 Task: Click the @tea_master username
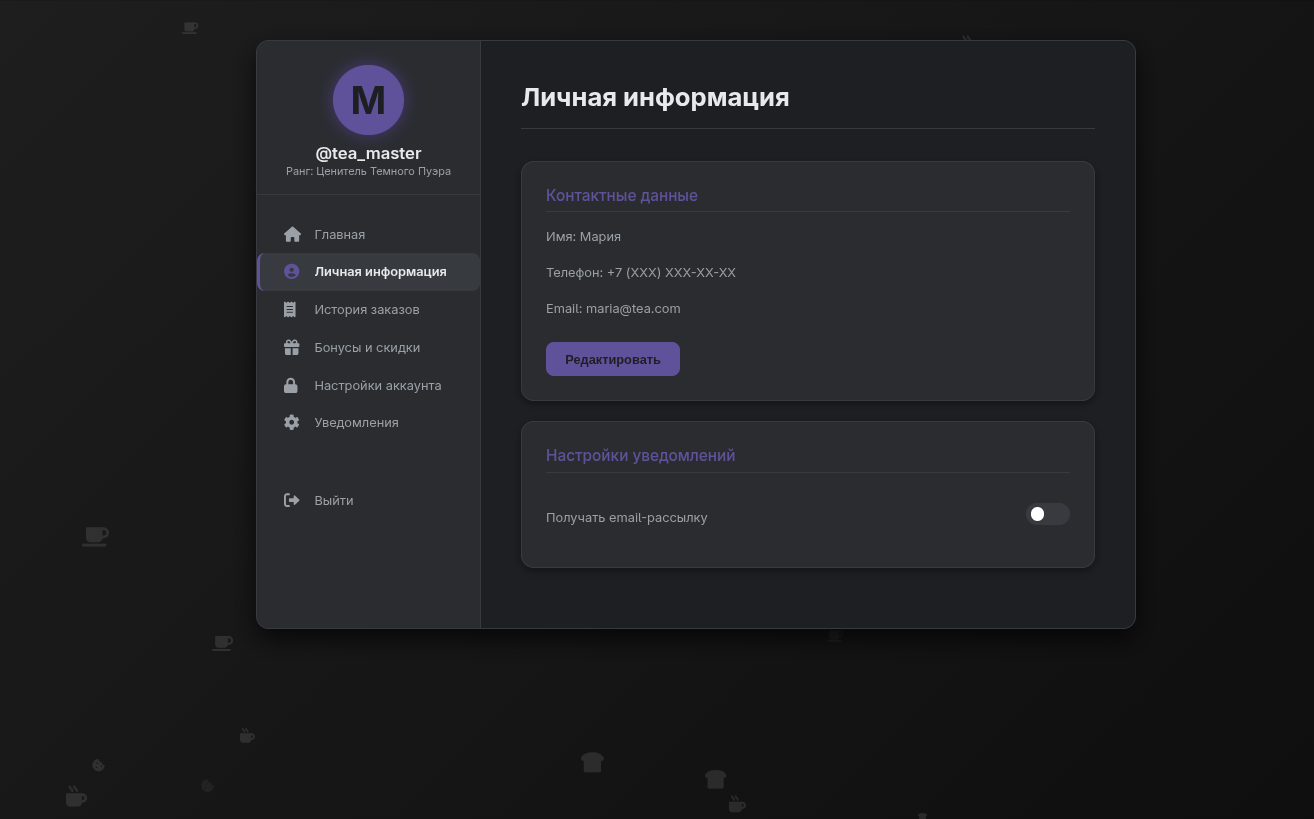coord(368,153)
